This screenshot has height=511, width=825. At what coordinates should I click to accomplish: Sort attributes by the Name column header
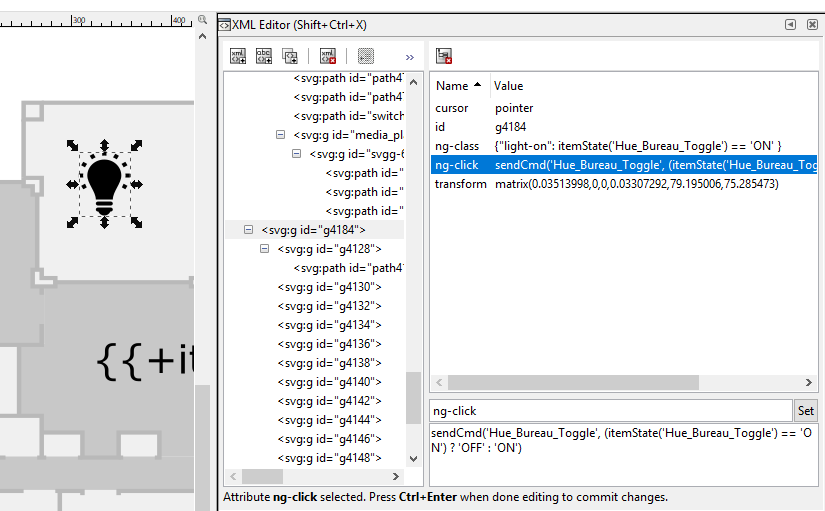click(458, 86)
